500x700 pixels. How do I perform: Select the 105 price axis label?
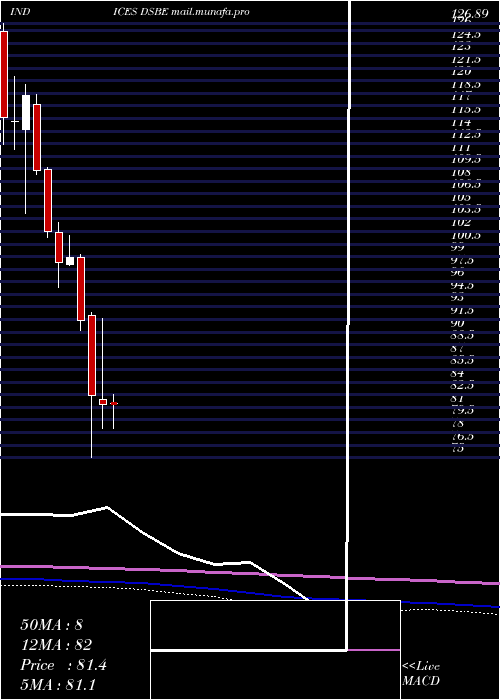461,197
